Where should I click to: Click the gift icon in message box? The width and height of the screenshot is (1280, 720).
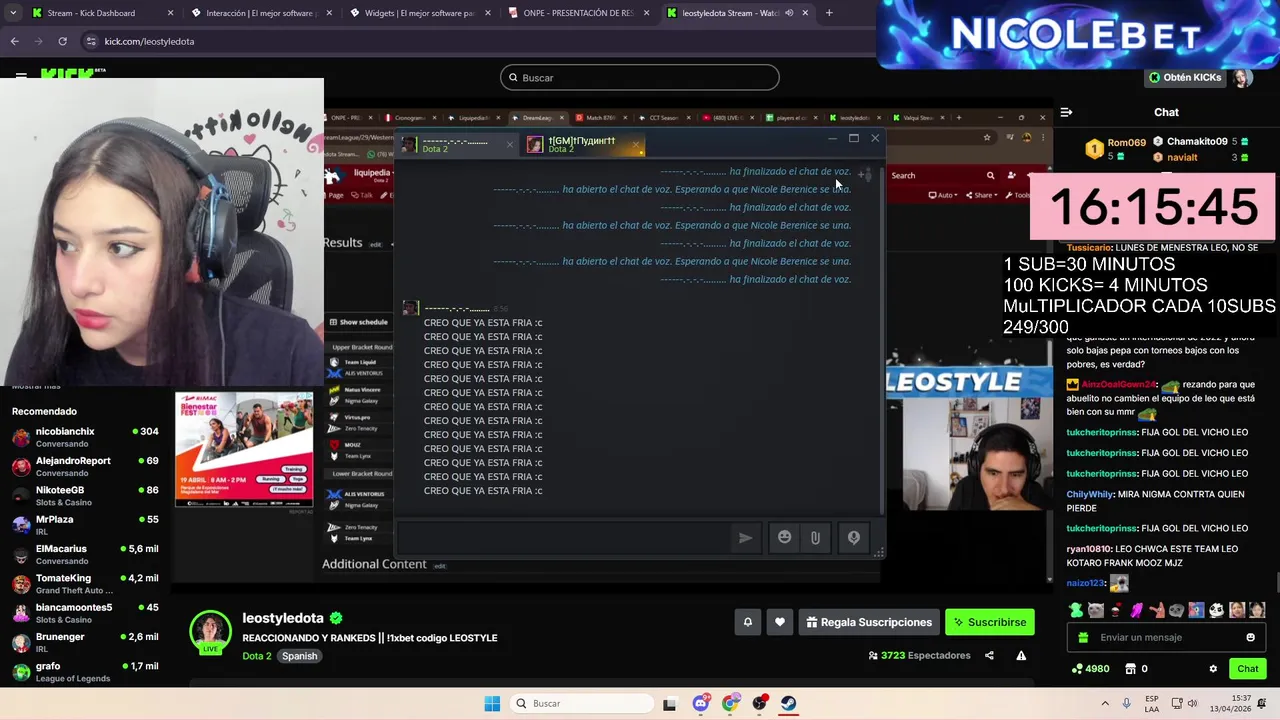pos(1084,637)
